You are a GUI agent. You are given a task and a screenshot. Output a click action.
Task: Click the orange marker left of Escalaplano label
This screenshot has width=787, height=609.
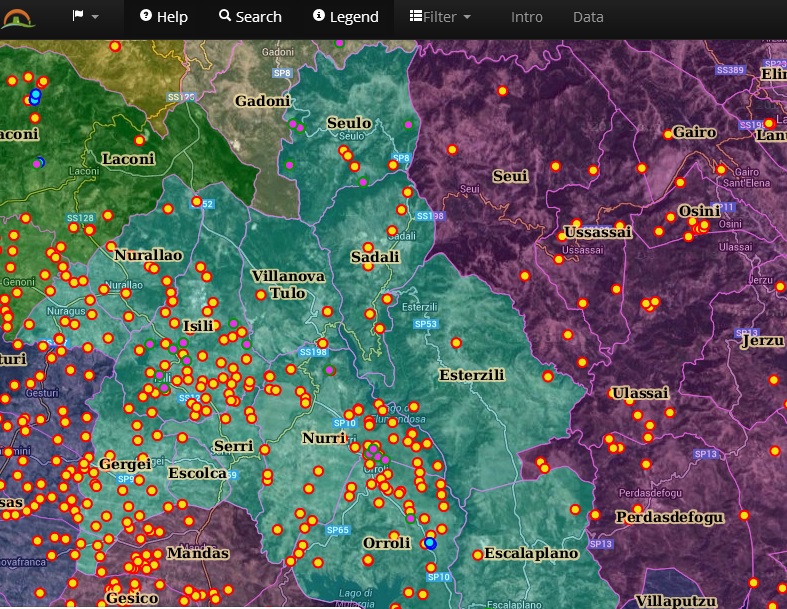point(477,554)
